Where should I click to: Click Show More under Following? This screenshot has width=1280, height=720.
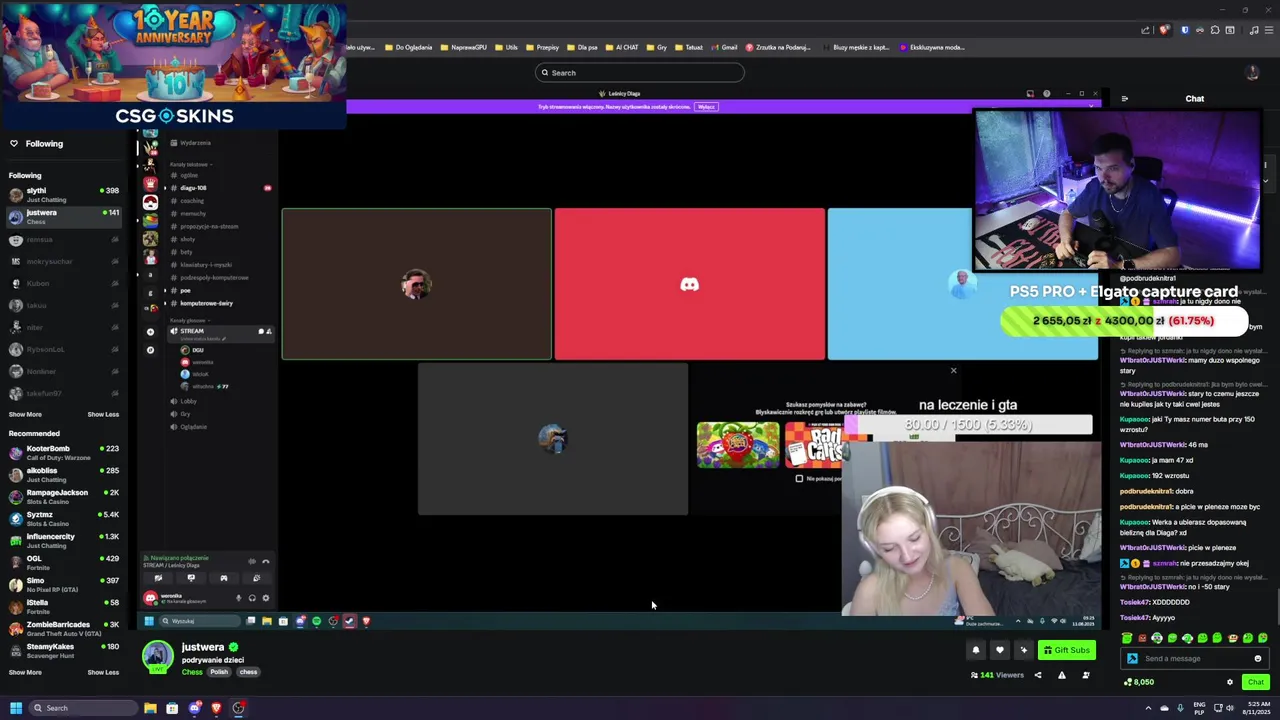point(25,414)
